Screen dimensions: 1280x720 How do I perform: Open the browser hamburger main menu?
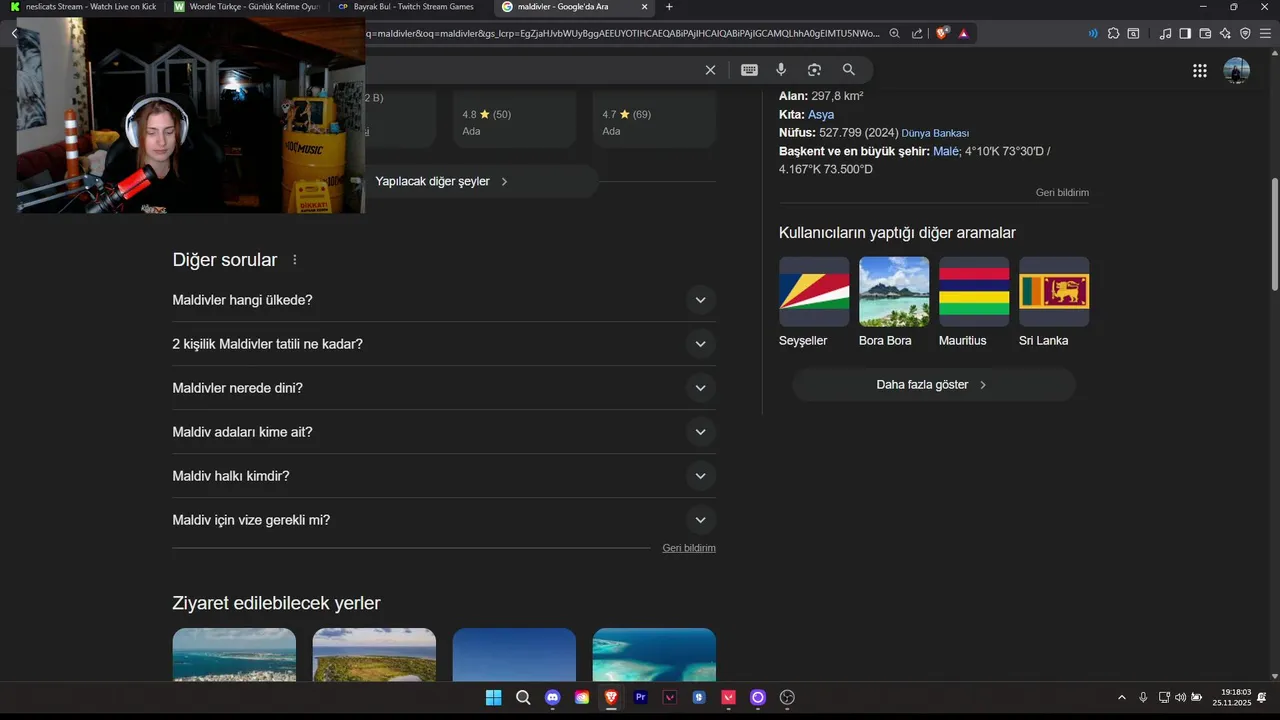pyautogui.click(x=1265, y=33)
